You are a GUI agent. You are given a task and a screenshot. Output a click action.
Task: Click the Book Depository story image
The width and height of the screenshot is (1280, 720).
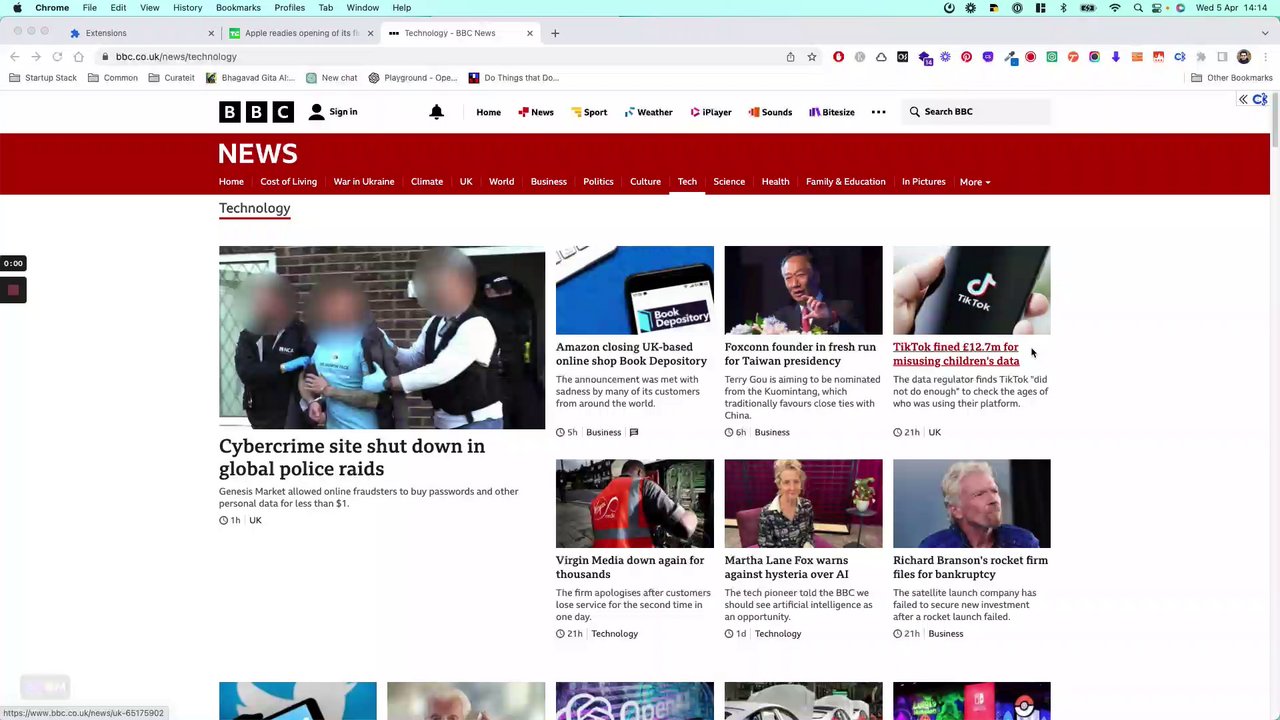click(635, 290)
